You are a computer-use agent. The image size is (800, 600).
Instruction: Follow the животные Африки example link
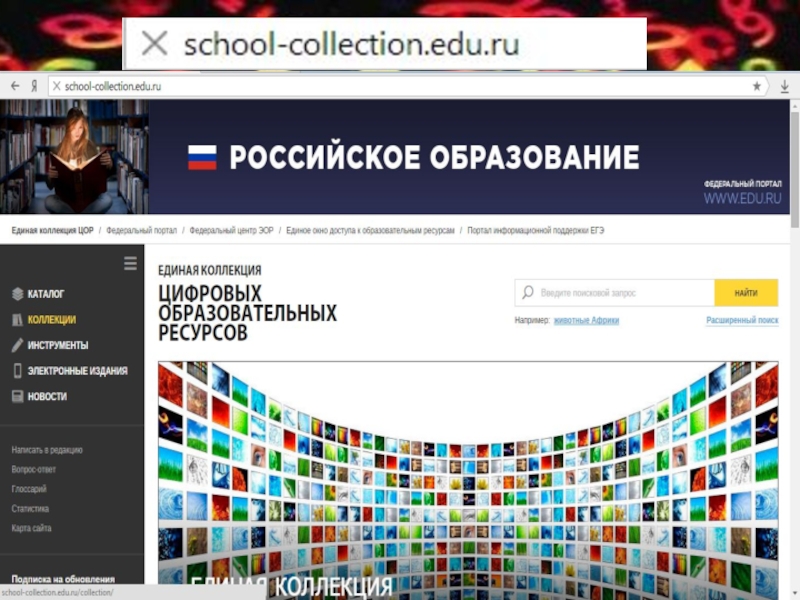[x=586, y=320]
